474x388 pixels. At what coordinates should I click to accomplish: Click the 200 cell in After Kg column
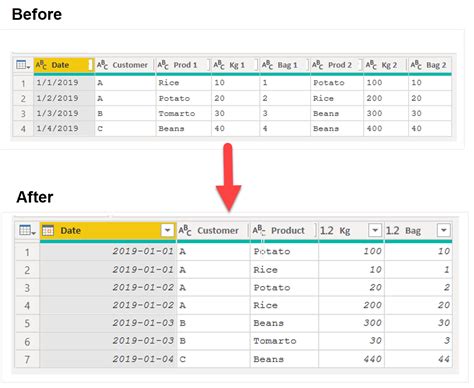pos(351,305)
